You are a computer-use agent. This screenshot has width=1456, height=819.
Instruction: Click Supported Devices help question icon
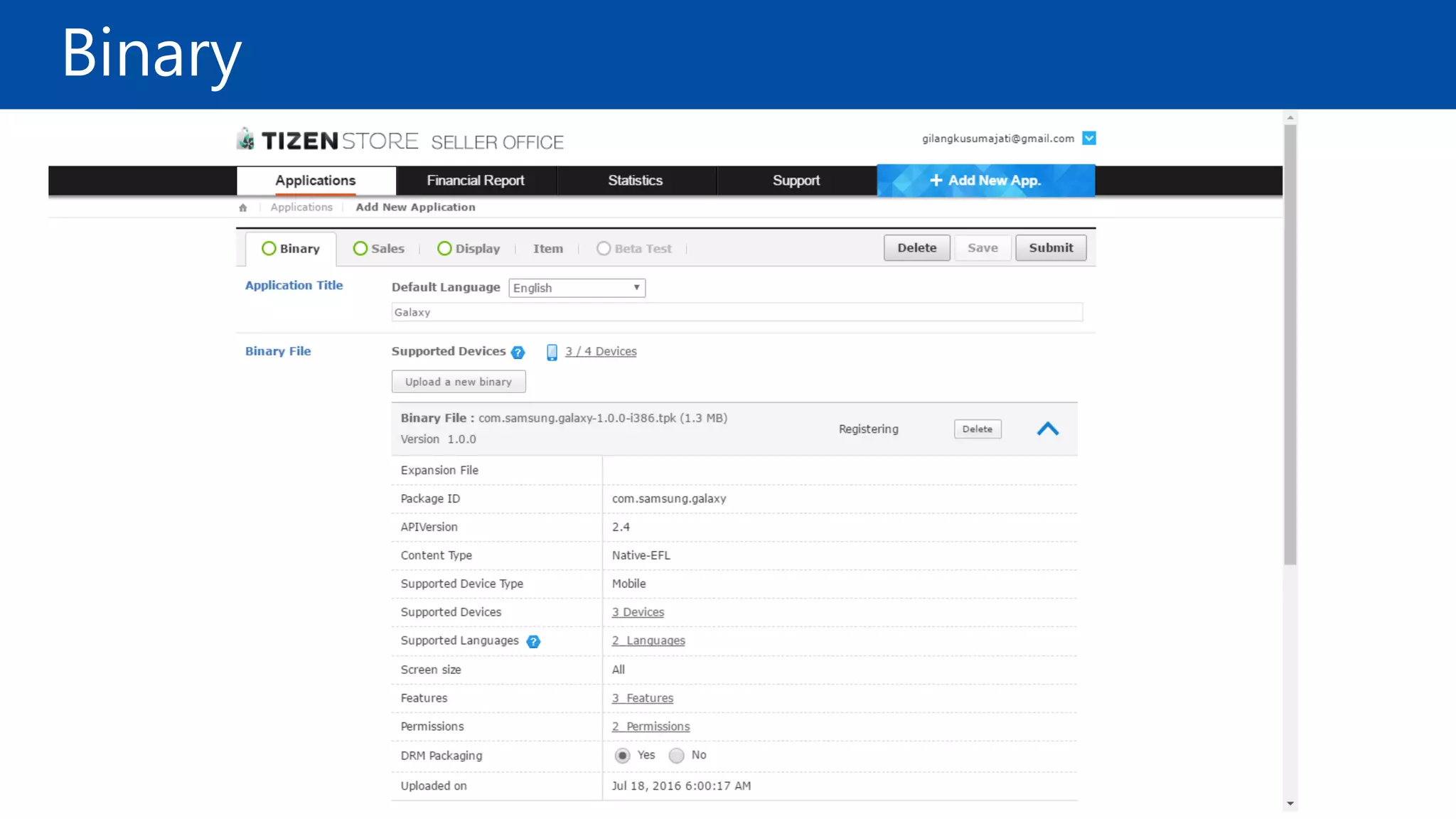coord(518,353)
